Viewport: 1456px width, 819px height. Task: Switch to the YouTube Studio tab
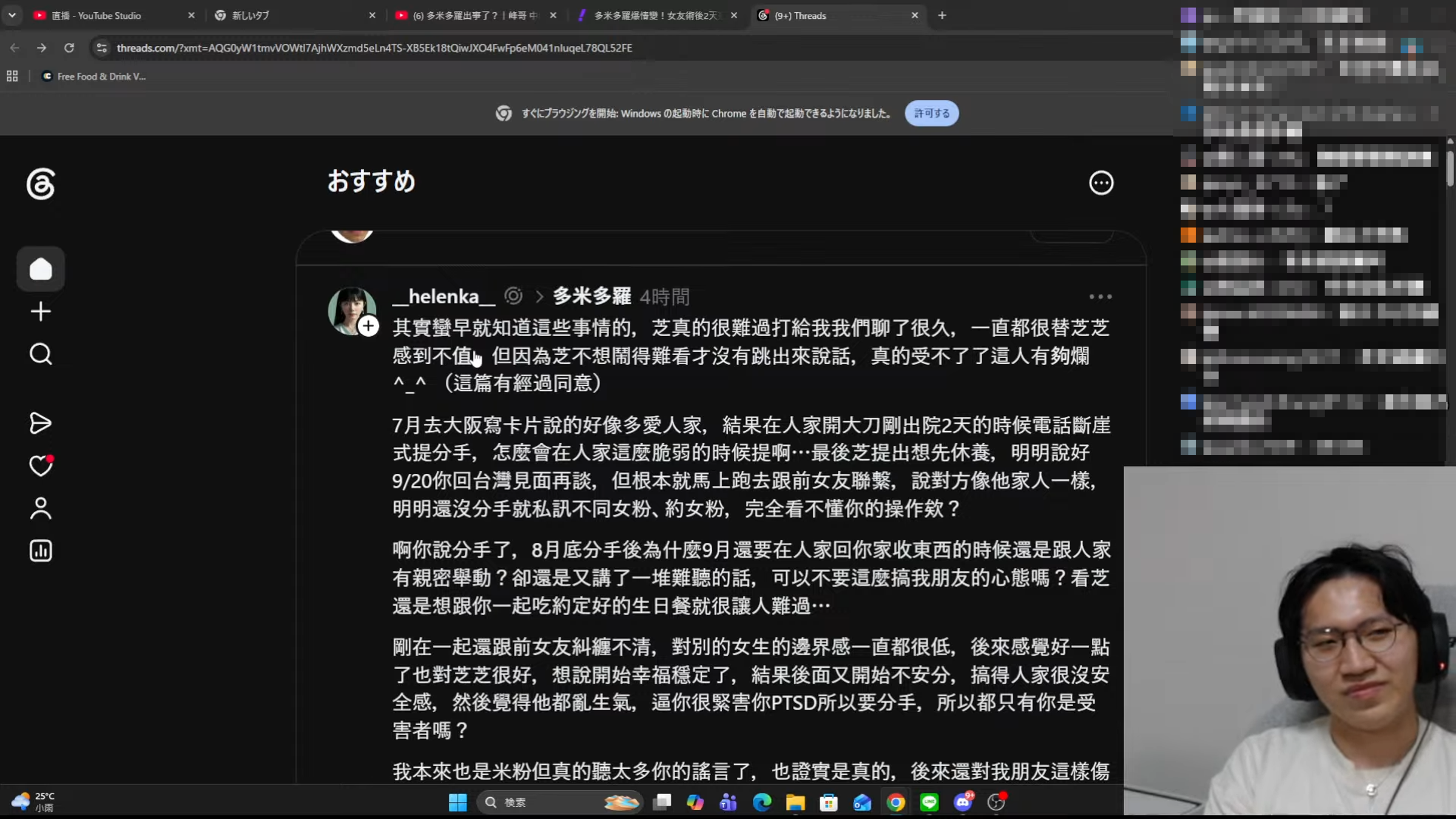coord(115,15)
